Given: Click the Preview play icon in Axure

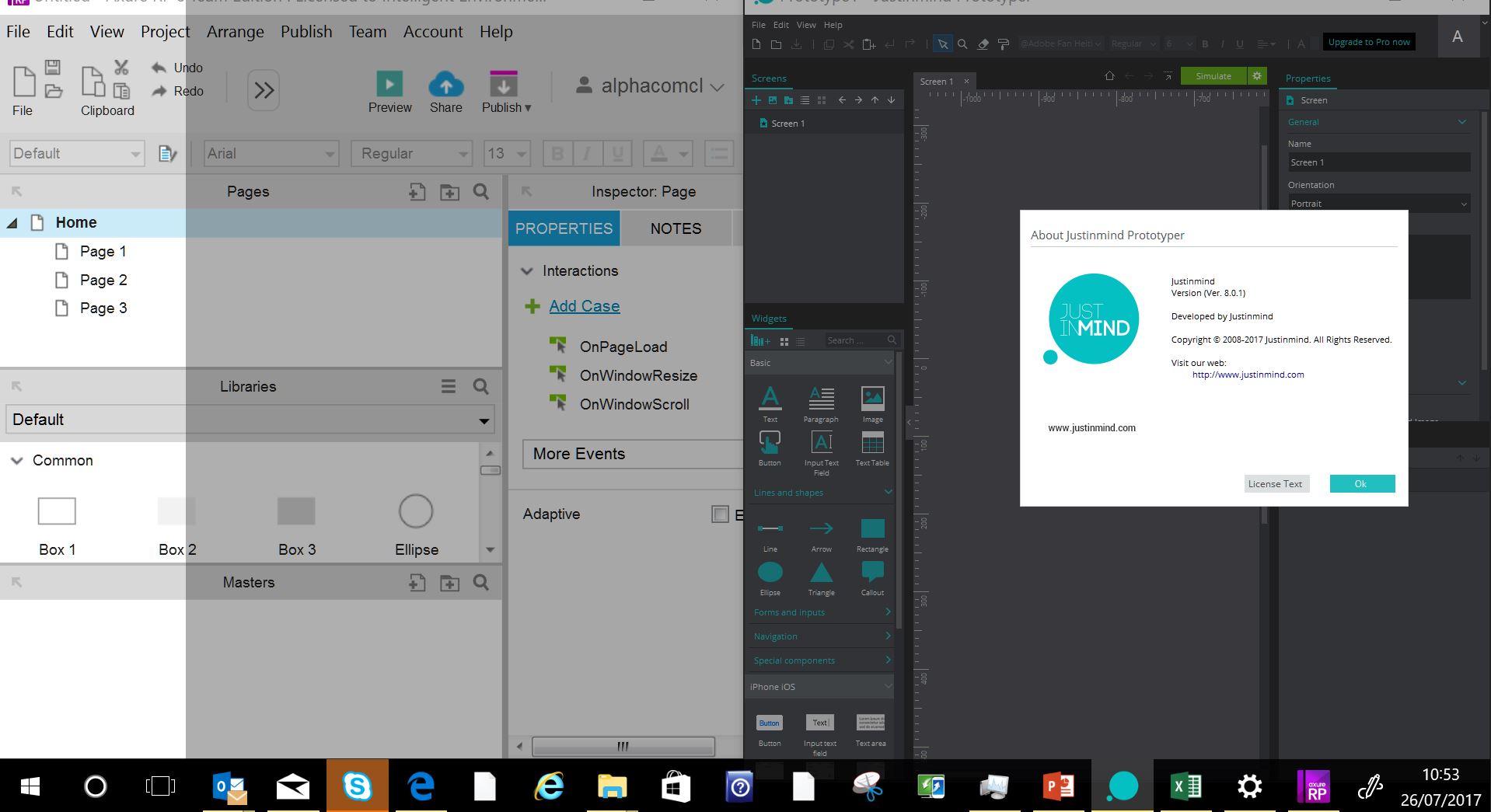Looking at the screenshot, I should (x=389, y=84).
